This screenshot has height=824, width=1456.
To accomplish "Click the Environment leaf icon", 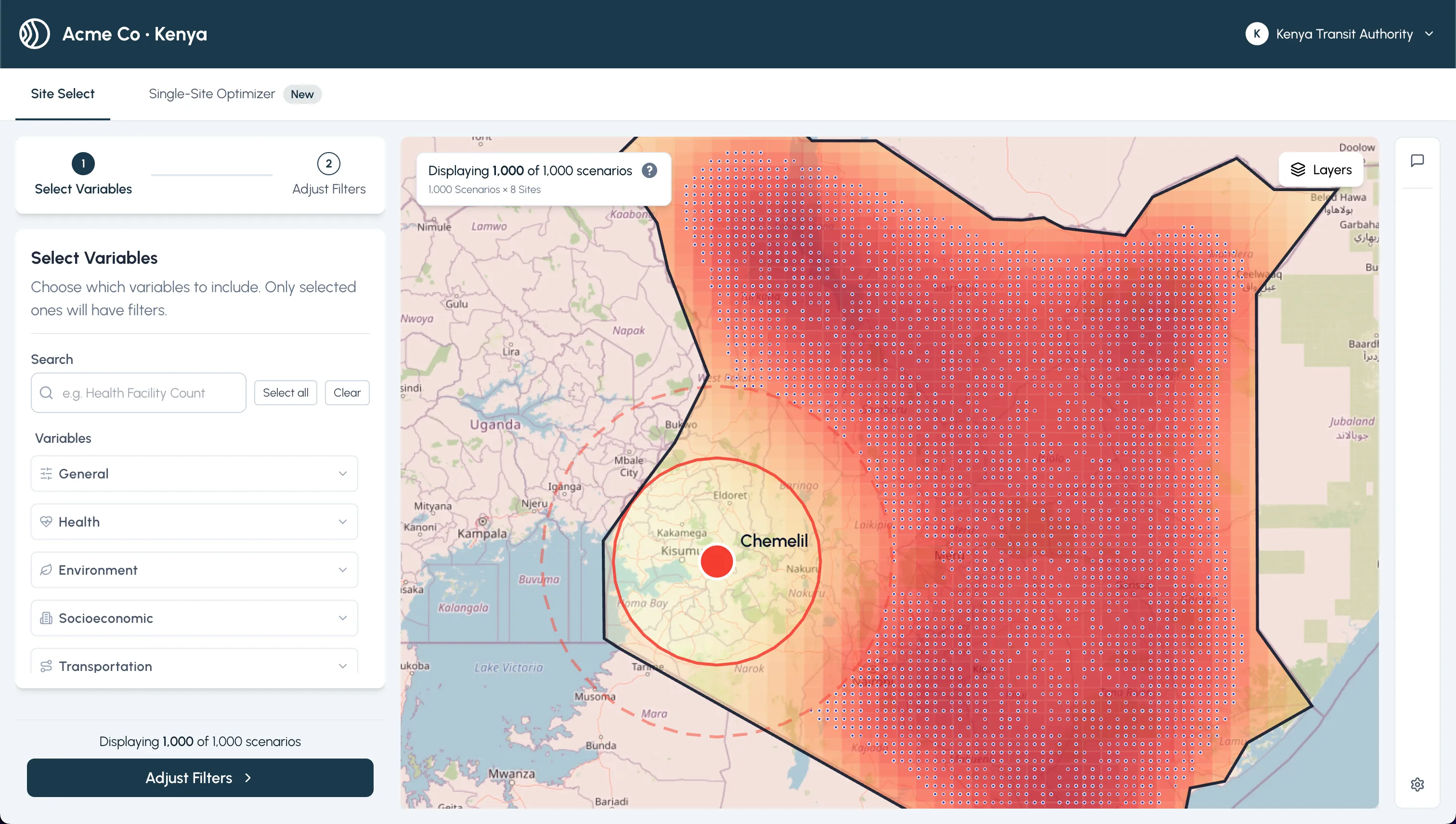I will (46, 570).
